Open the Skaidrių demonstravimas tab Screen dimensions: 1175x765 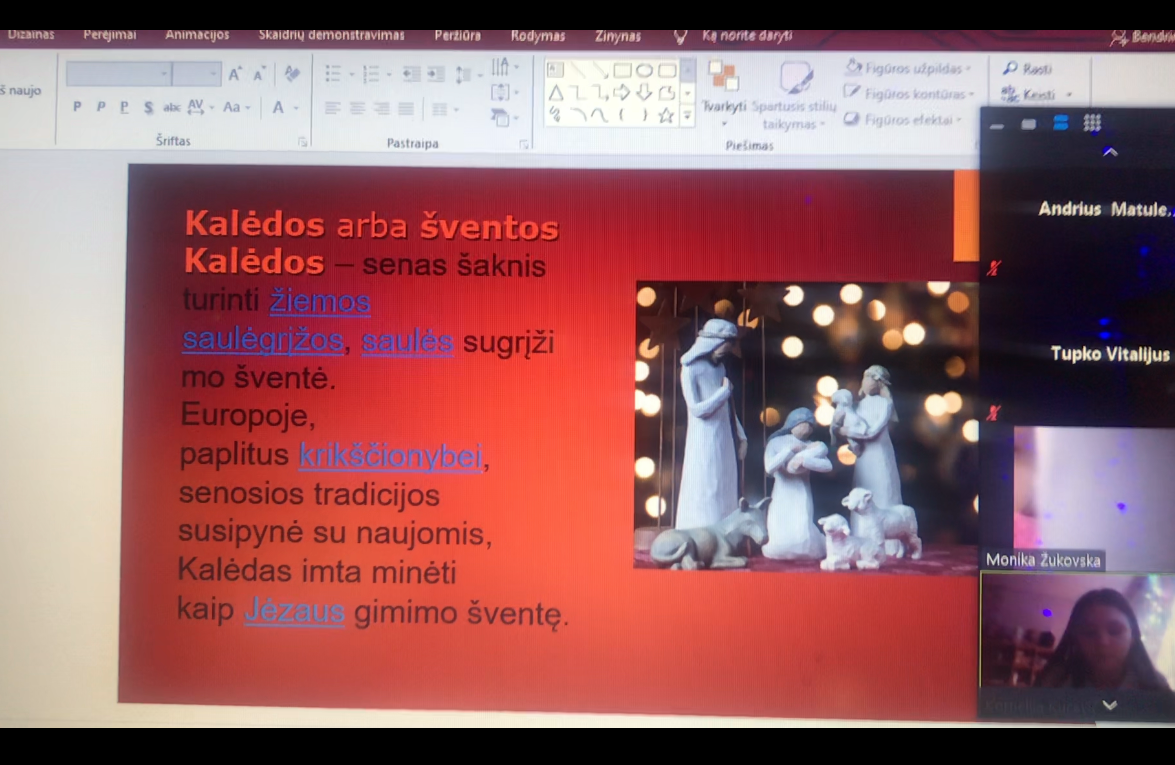pyautogui.click(x=331, y=35)
